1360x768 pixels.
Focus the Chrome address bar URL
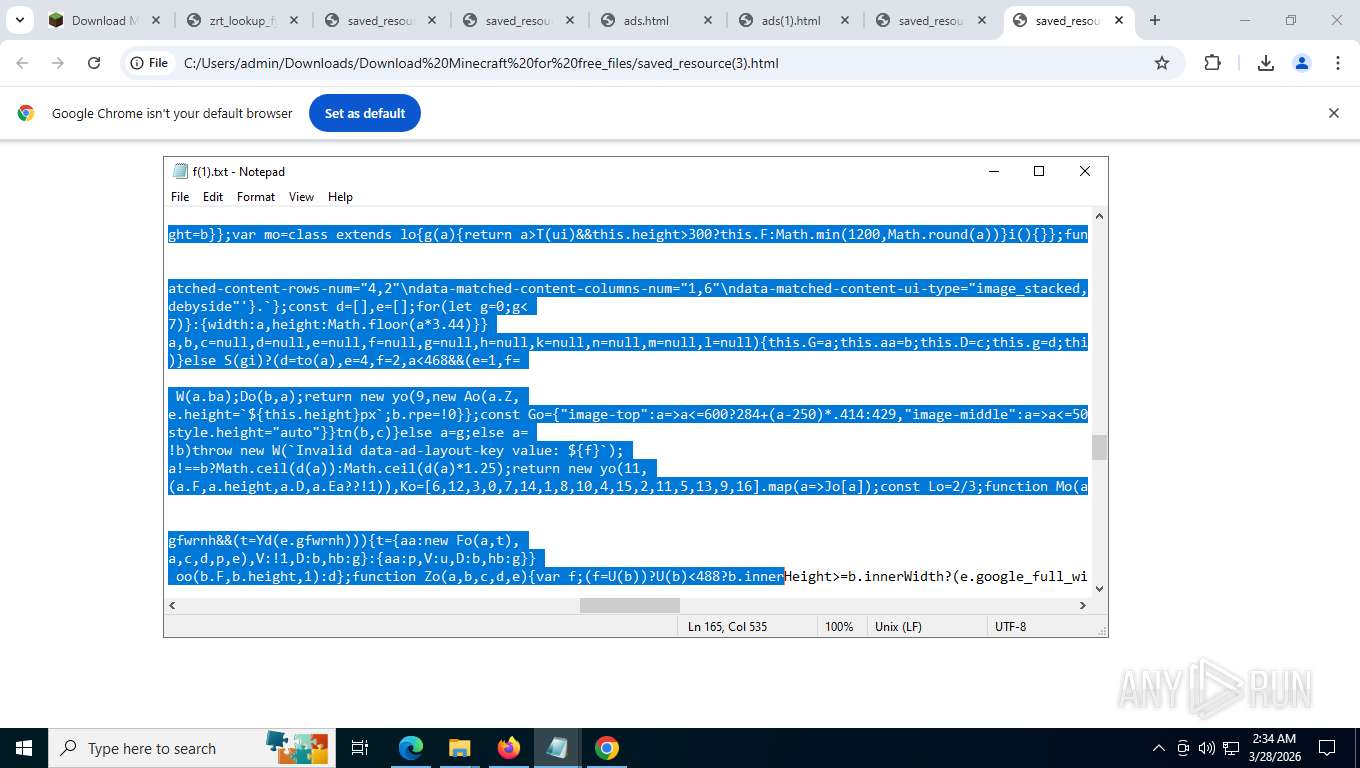(x=481, y=63)
